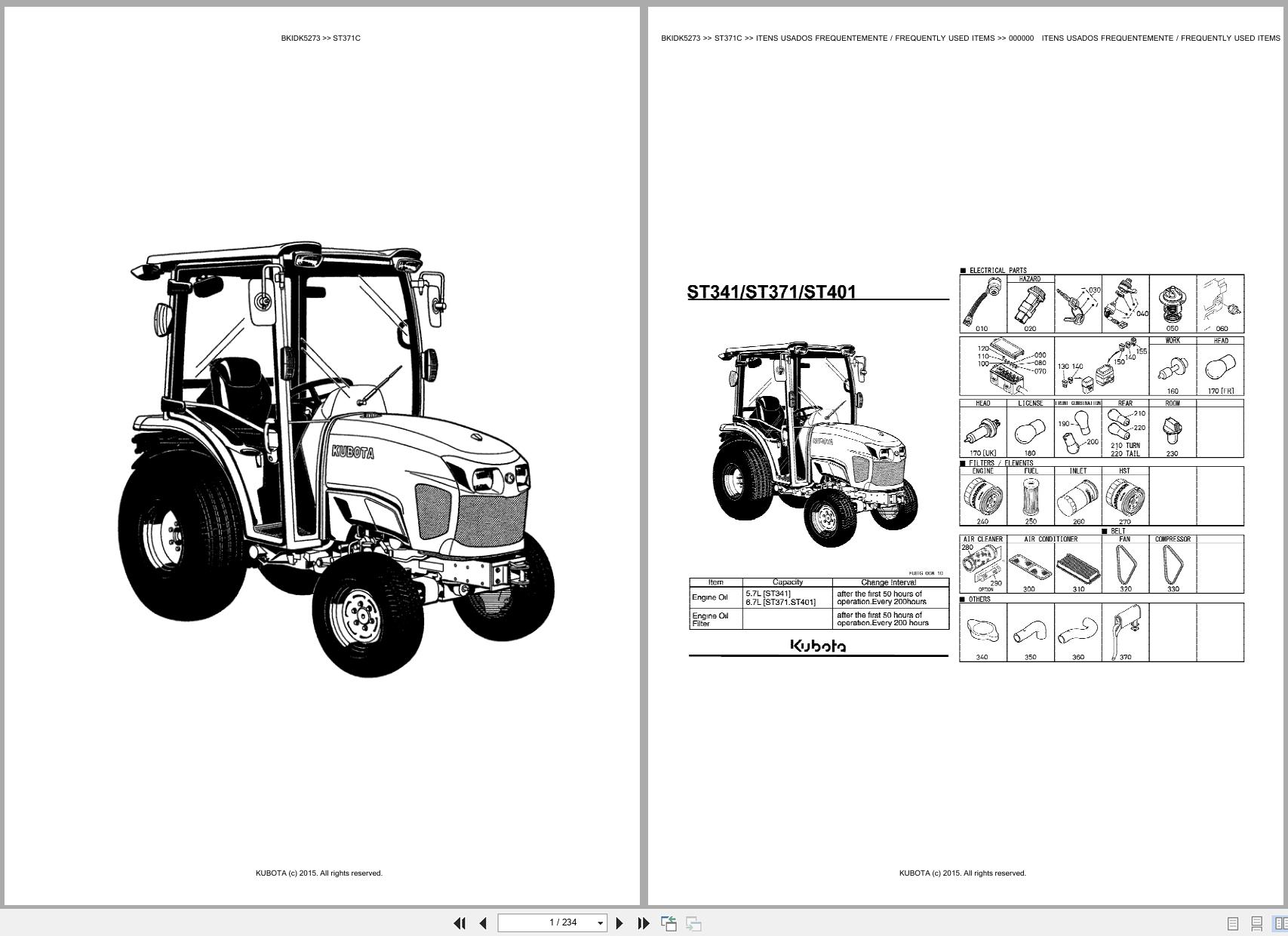Viewport: 1288px width, 936px height.
Task: Go to the next page
Action: click(x=619, y=923)
